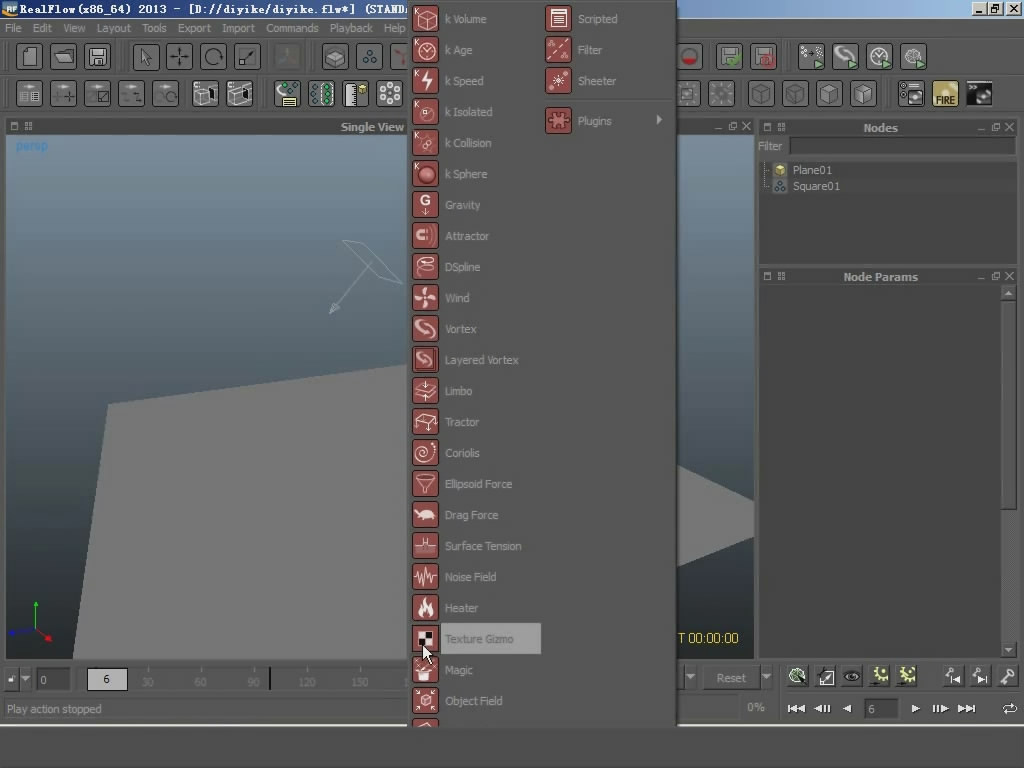The width and height of the screenshot is (1024, 768).
Task: Click the timeline marker at 120
Action: 306,682
